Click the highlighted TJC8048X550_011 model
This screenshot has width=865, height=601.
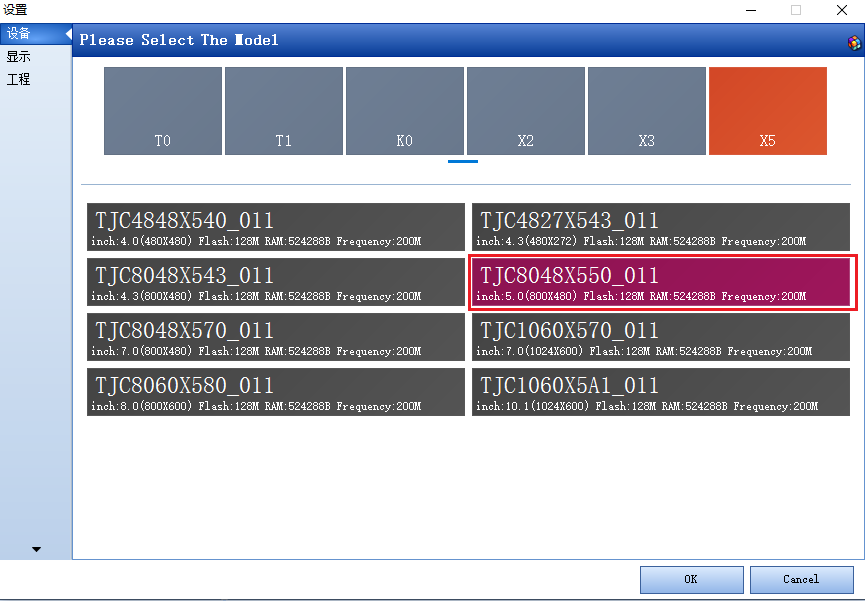tap(661, 283)
